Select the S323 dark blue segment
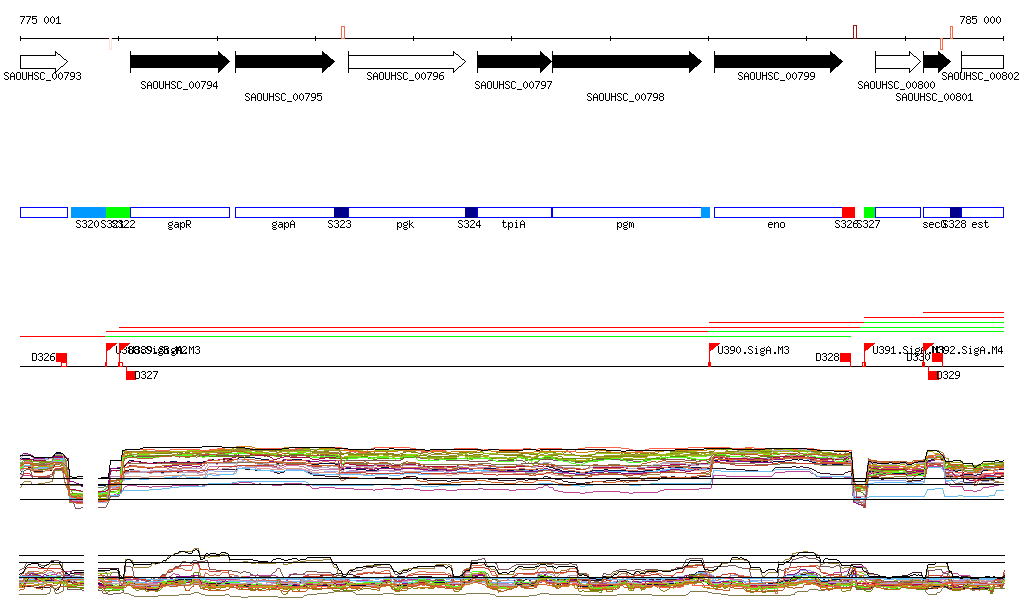The height and width of the screenshot is (611, 1024). click(x=341, y=213)
